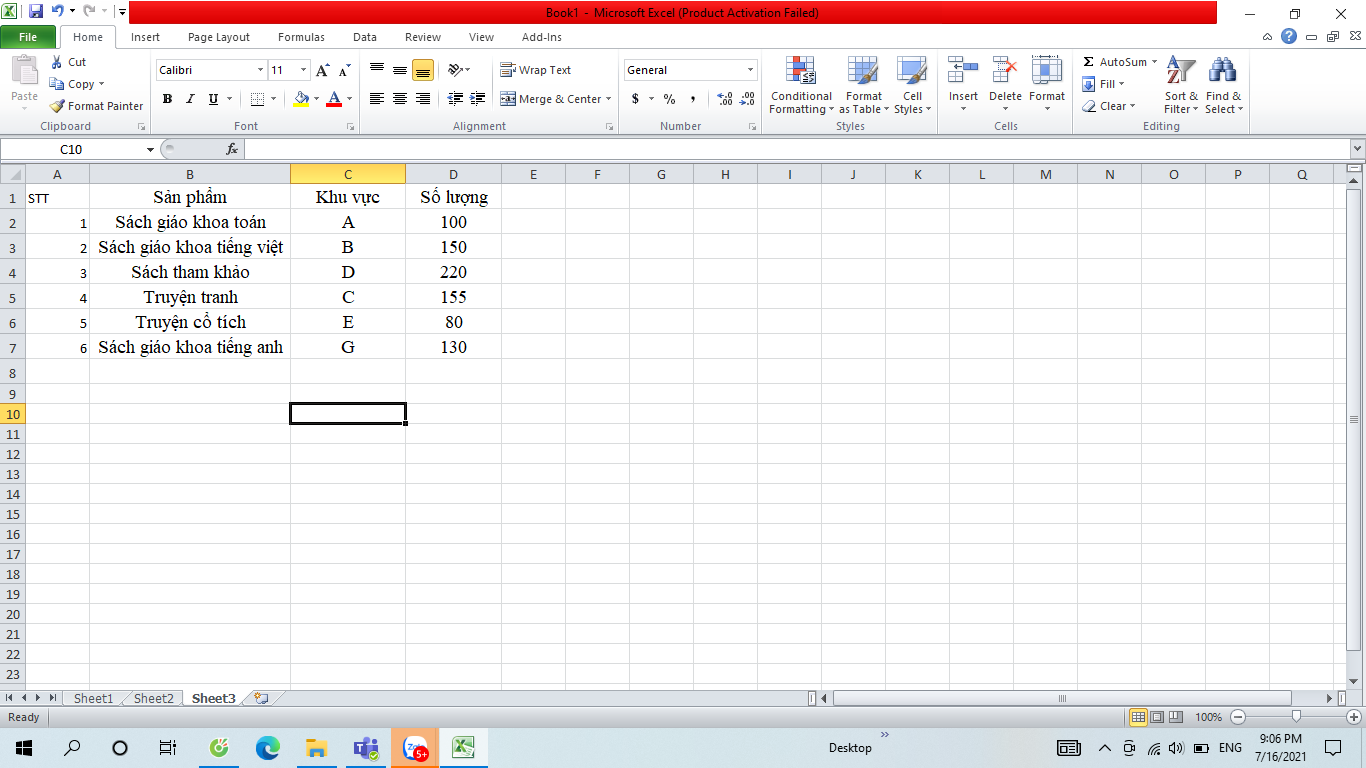Click Decrease Decimal icon
This screenshot has width=1366, height=768.
point(747,99)
